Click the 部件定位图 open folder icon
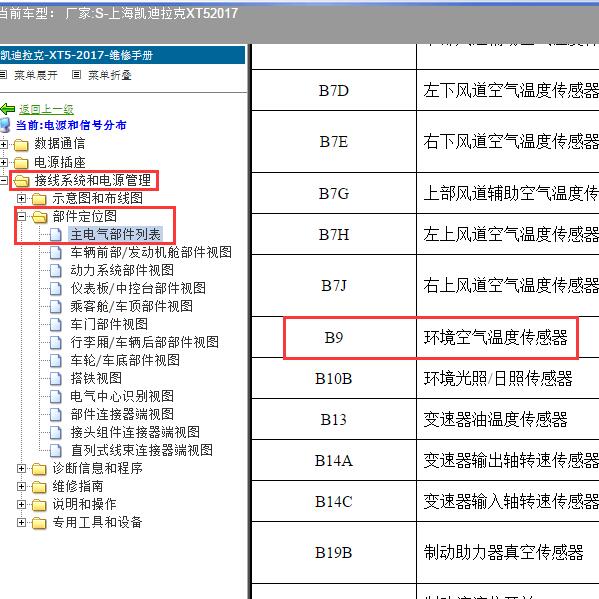The height and width of the screenshot is (599, 599). tap(39, 217)
